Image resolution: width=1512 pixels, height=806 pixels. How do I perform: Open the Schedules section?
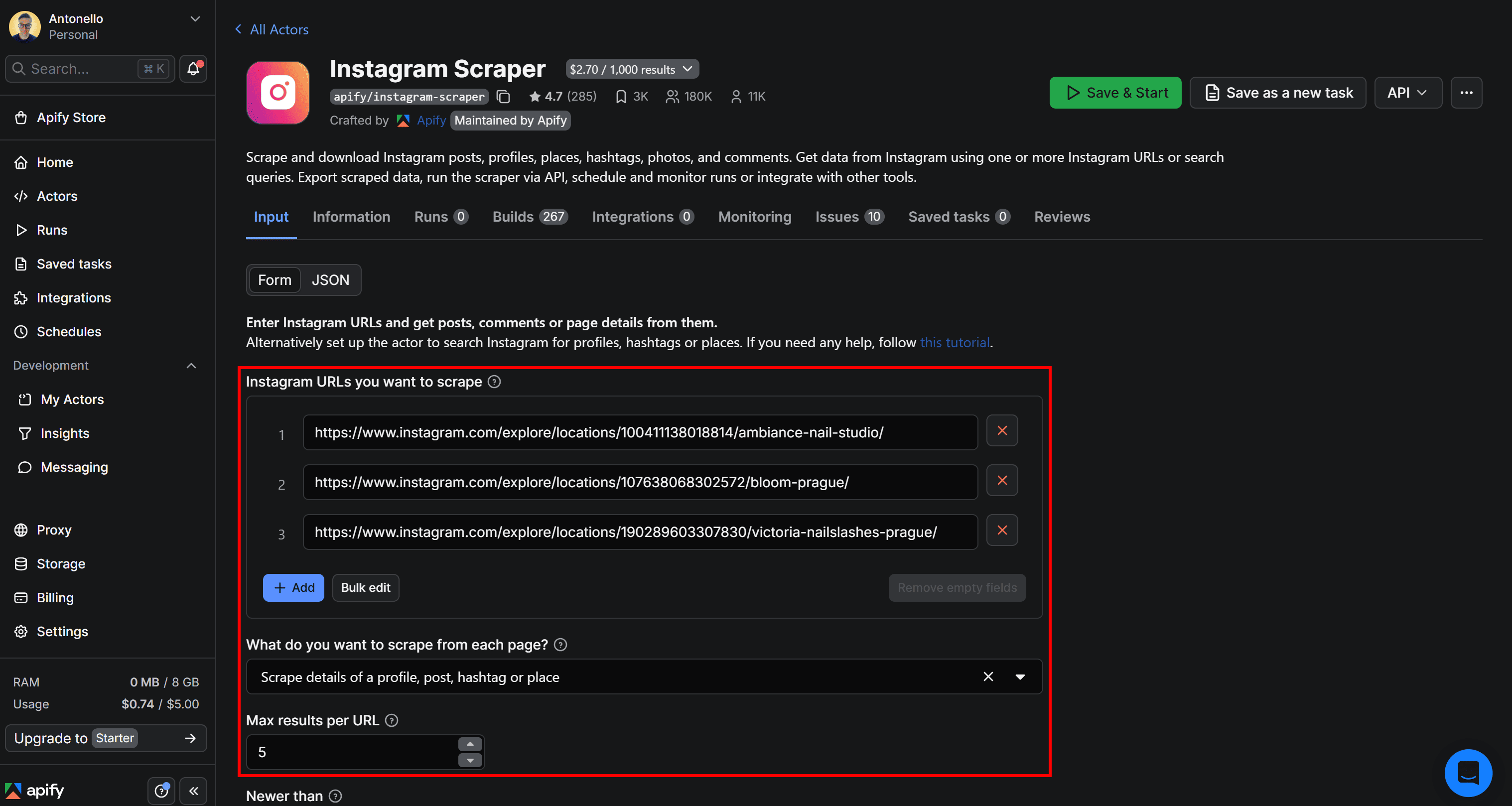pos(68,331)
